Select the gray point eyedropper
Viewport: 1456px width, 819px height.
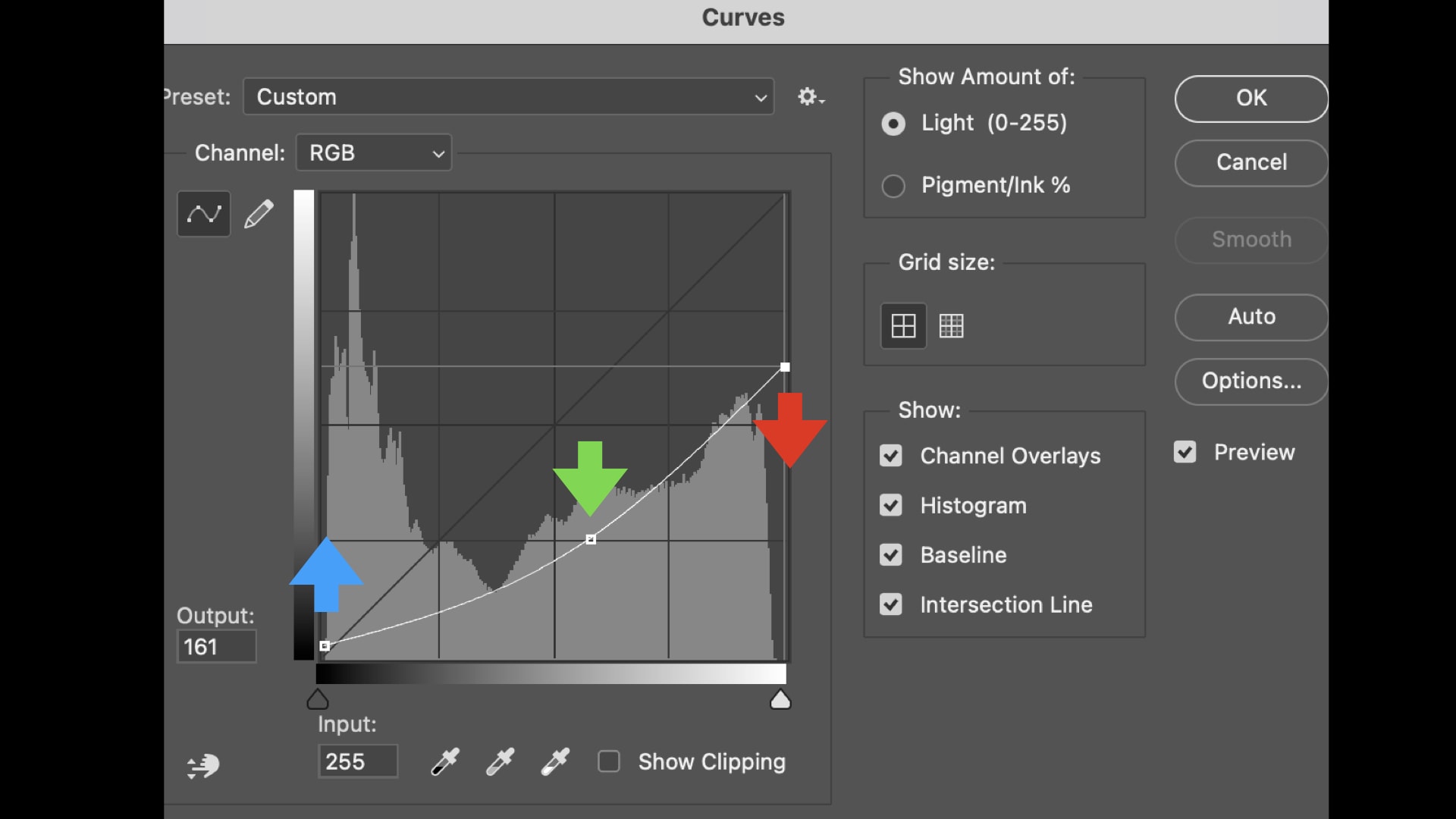(x=500, y=761)
